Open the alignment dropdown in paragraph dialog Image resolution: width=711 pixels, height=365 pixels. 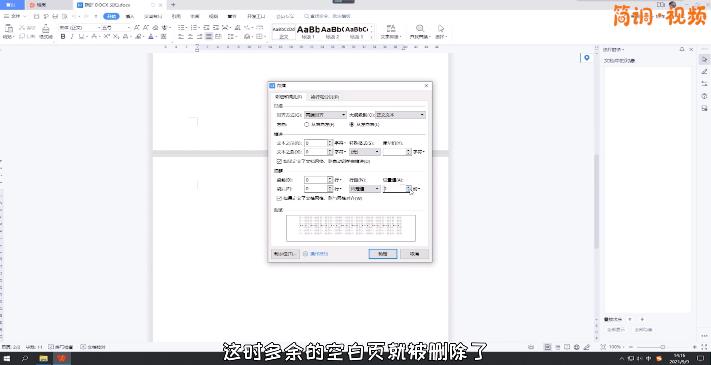(326, 115)
